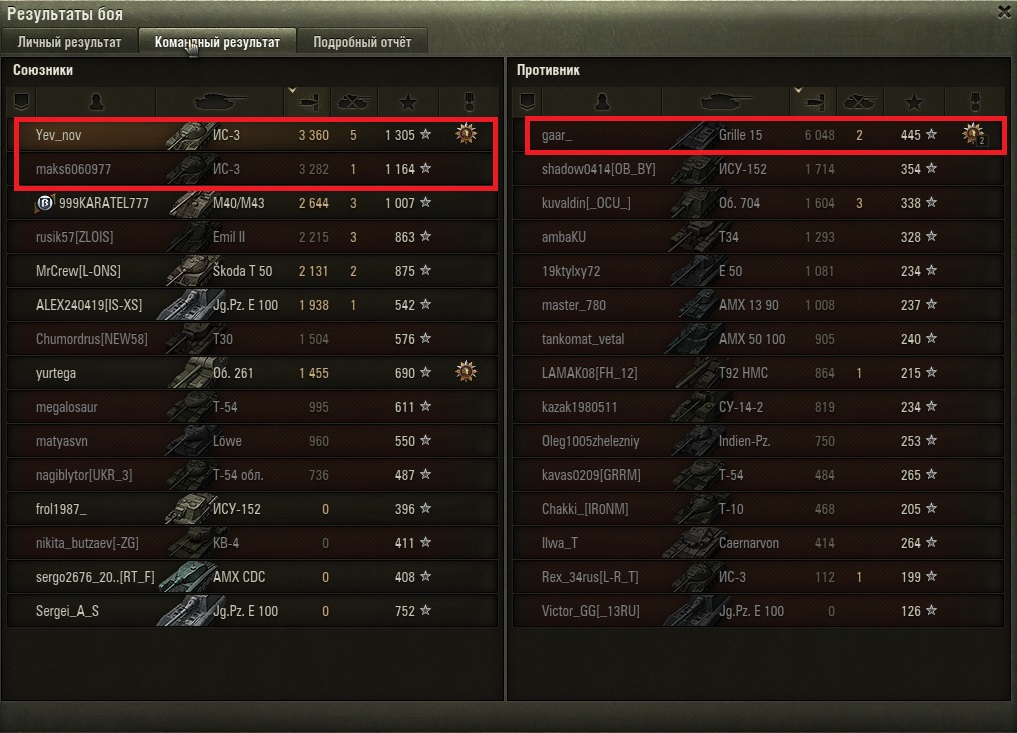Click the platoon badge beside 999KARATEL777
This screenshot has height=733, width=1017.
44,203
